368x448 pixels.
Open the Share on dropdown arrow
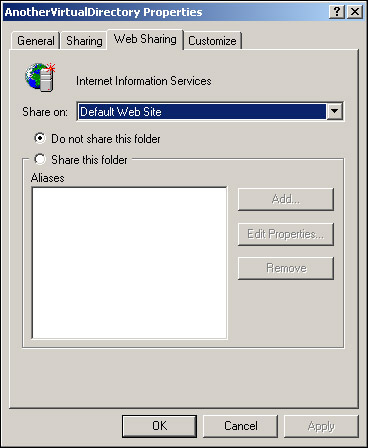(334, 111)
